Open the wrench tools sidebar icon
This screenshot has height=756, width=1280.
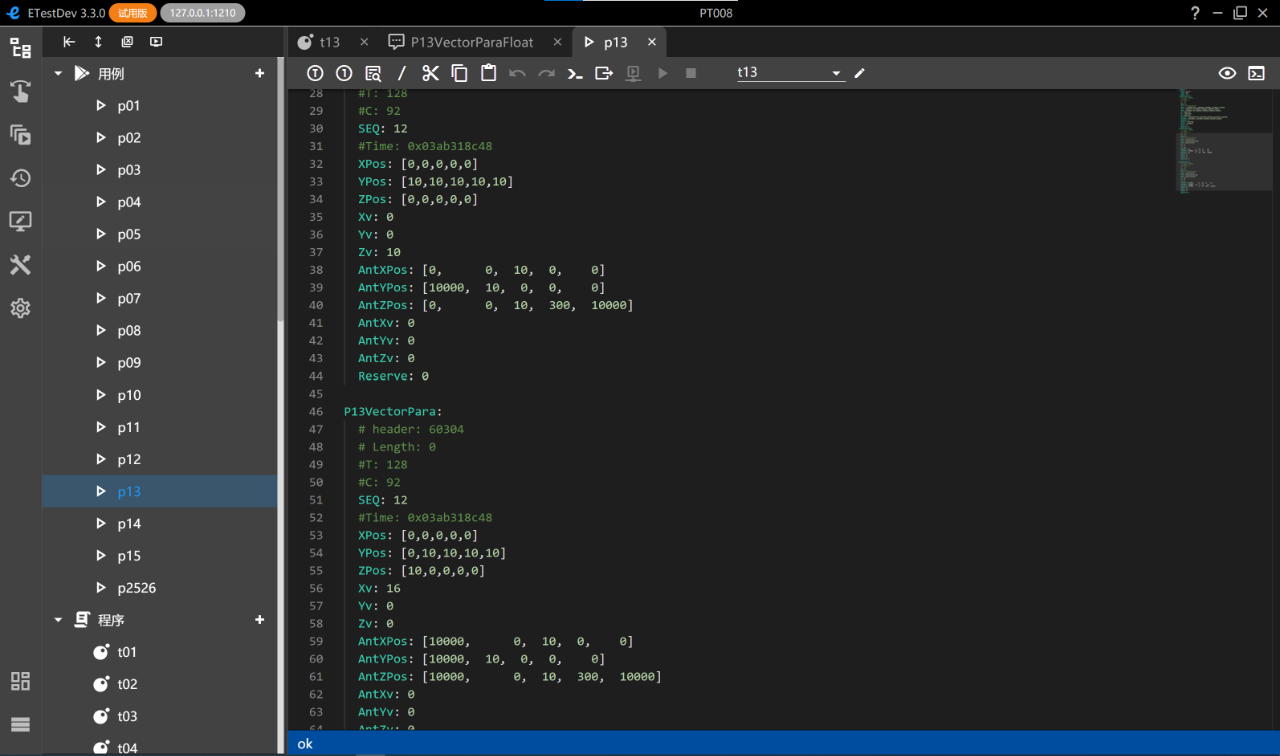pos(20,265)
